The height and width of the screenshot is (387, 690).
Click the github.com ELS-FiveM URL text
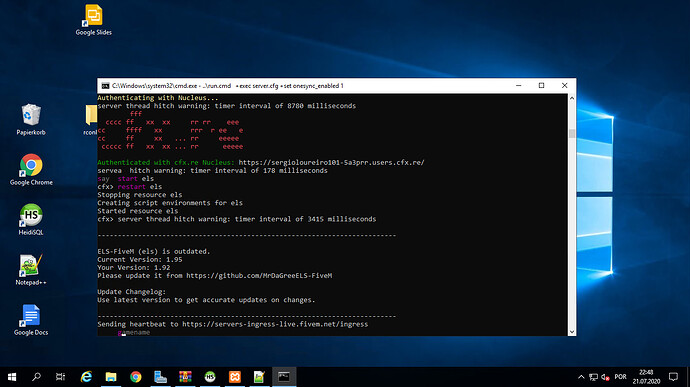259,276
